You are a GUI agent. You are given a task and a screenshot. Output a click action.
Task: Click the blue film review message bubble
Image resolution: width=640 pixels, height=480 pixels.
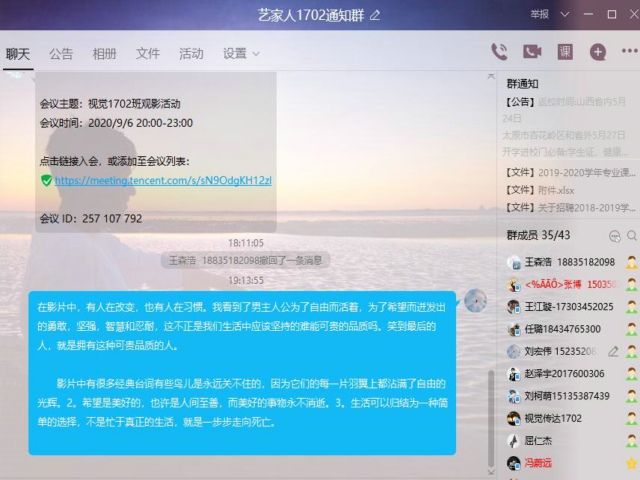(242, 373)
